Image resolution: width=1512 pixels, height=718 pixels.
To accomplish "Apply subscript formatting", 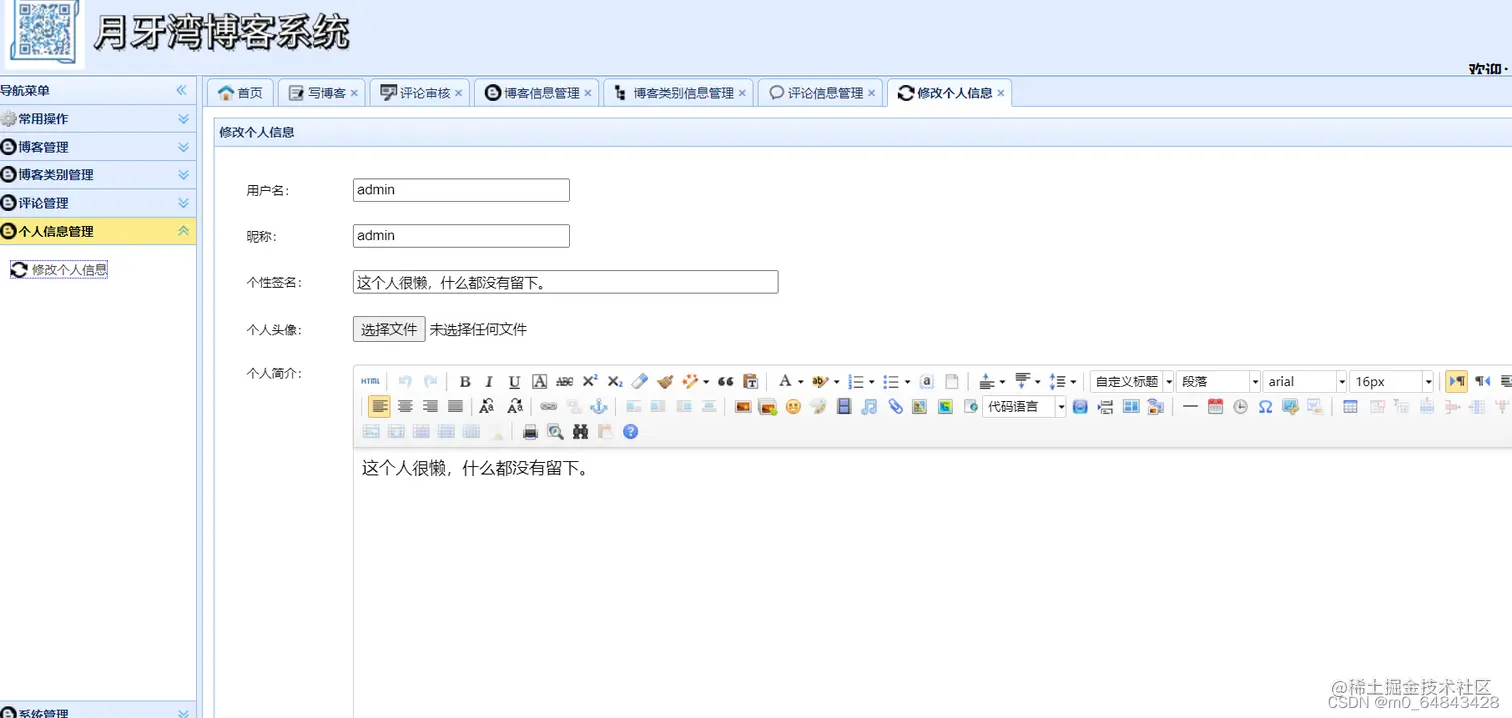I will coord(615,382).
